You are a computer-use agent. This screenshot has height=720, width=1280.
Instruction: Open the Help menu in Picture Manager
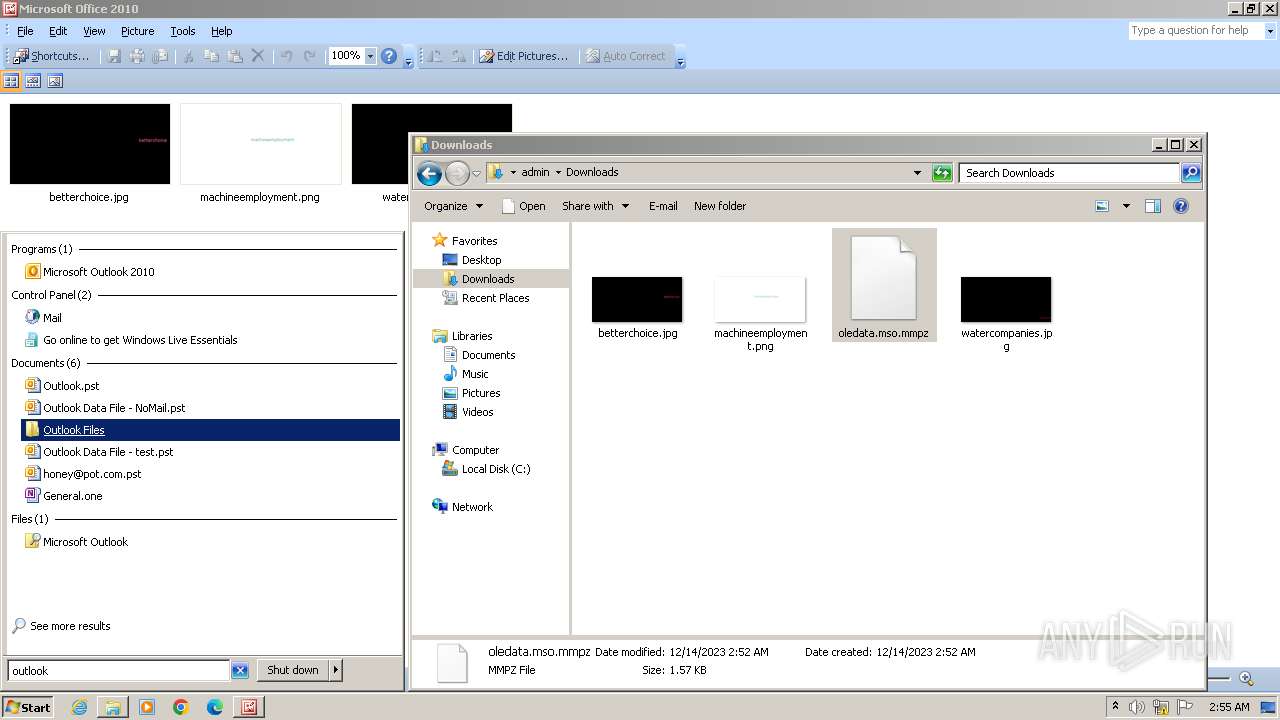coord(221,31)
